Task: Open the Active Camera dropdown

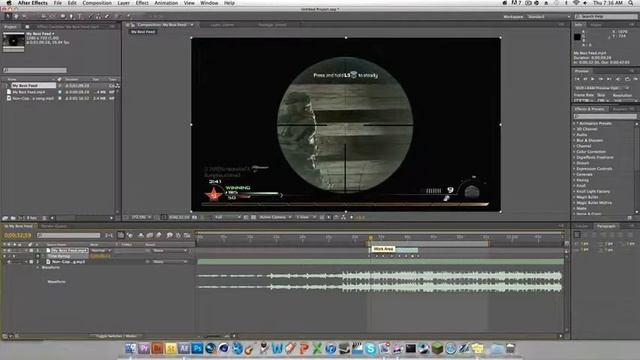Action: pos(275,218)
